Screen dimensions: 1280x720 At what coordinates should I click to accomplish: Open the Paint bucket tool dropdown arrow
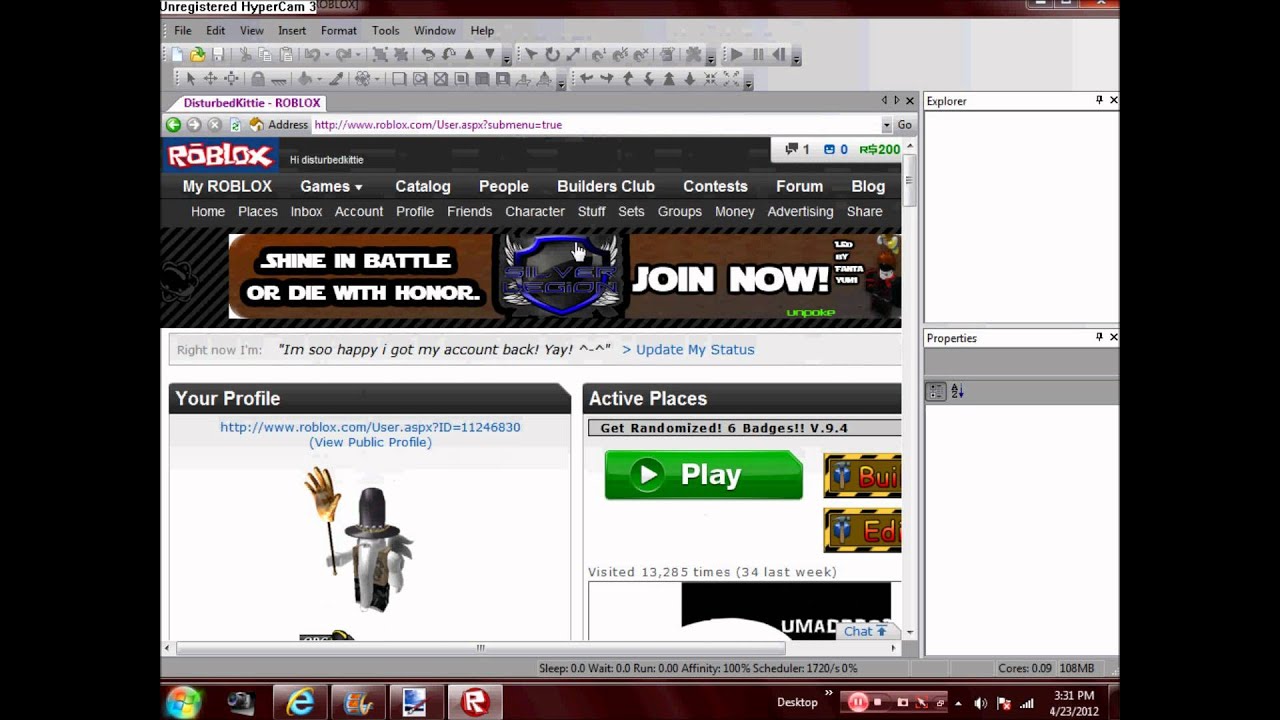coord(319,79)
